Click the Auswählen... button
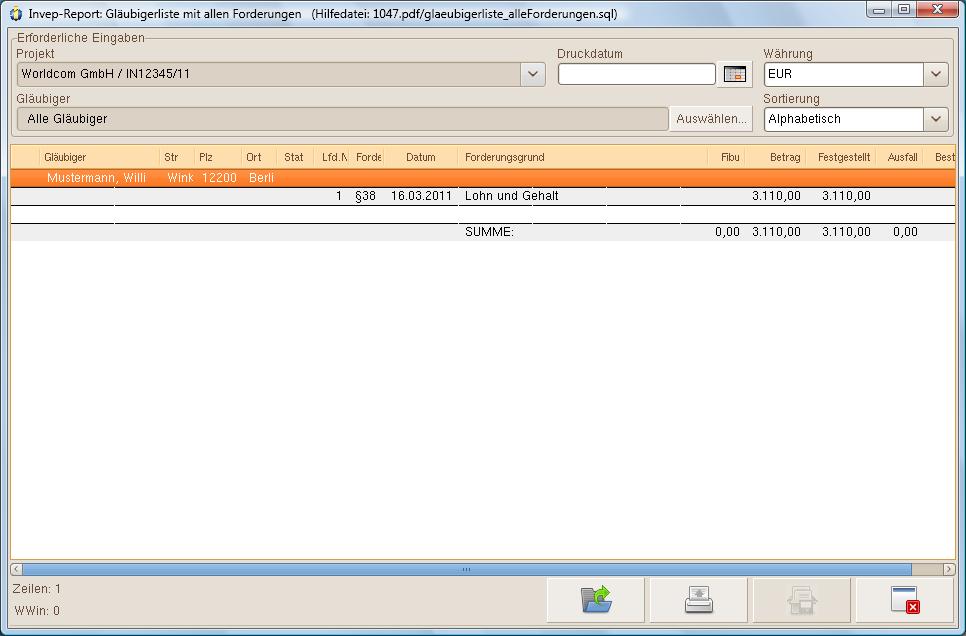Image resolution: width=966 pixels, height=636 pixels. 711,119
